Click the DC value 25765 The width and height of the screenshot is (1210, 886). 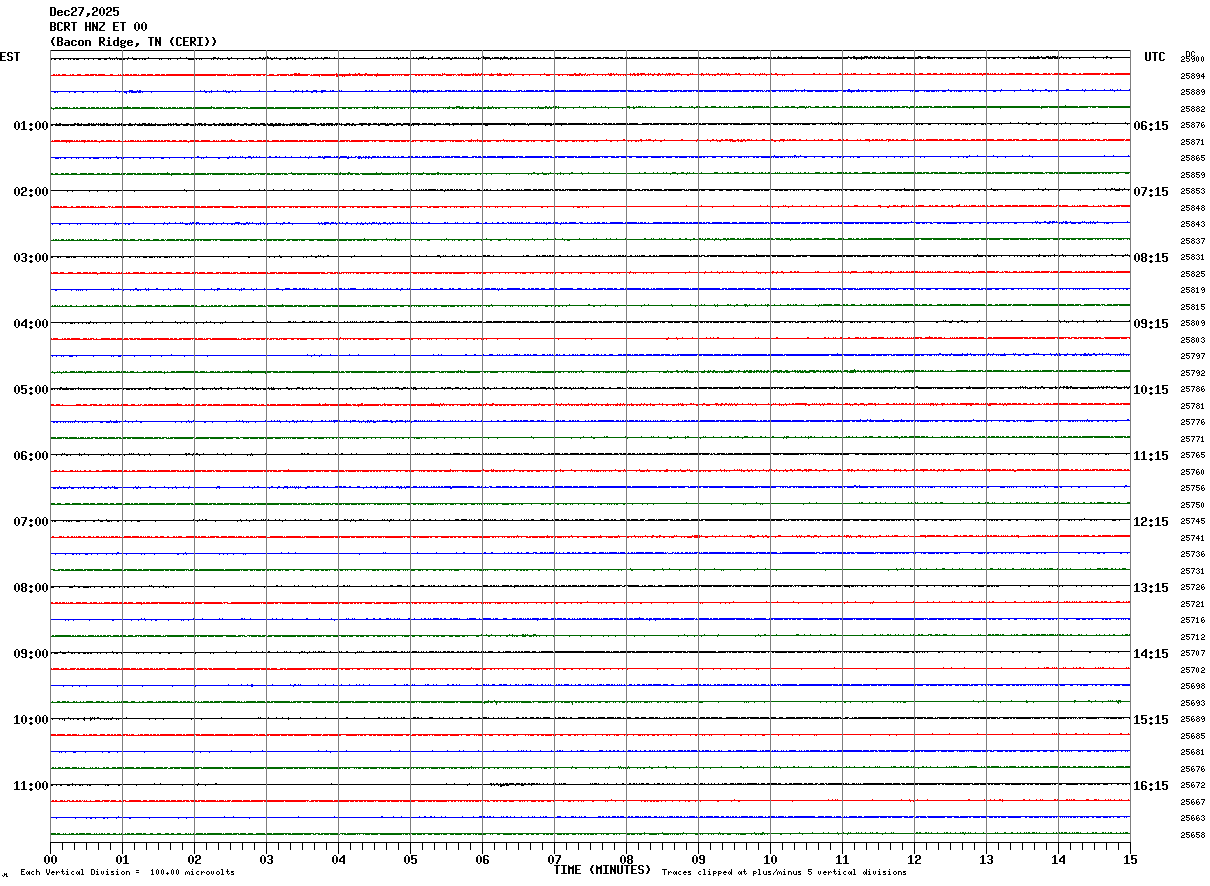(1192, 455)
